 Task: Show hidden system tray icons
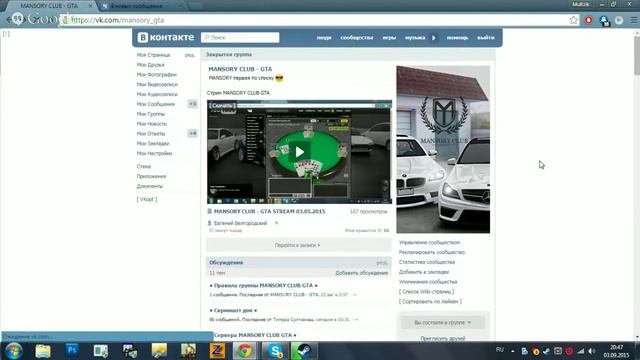point(513,351)
